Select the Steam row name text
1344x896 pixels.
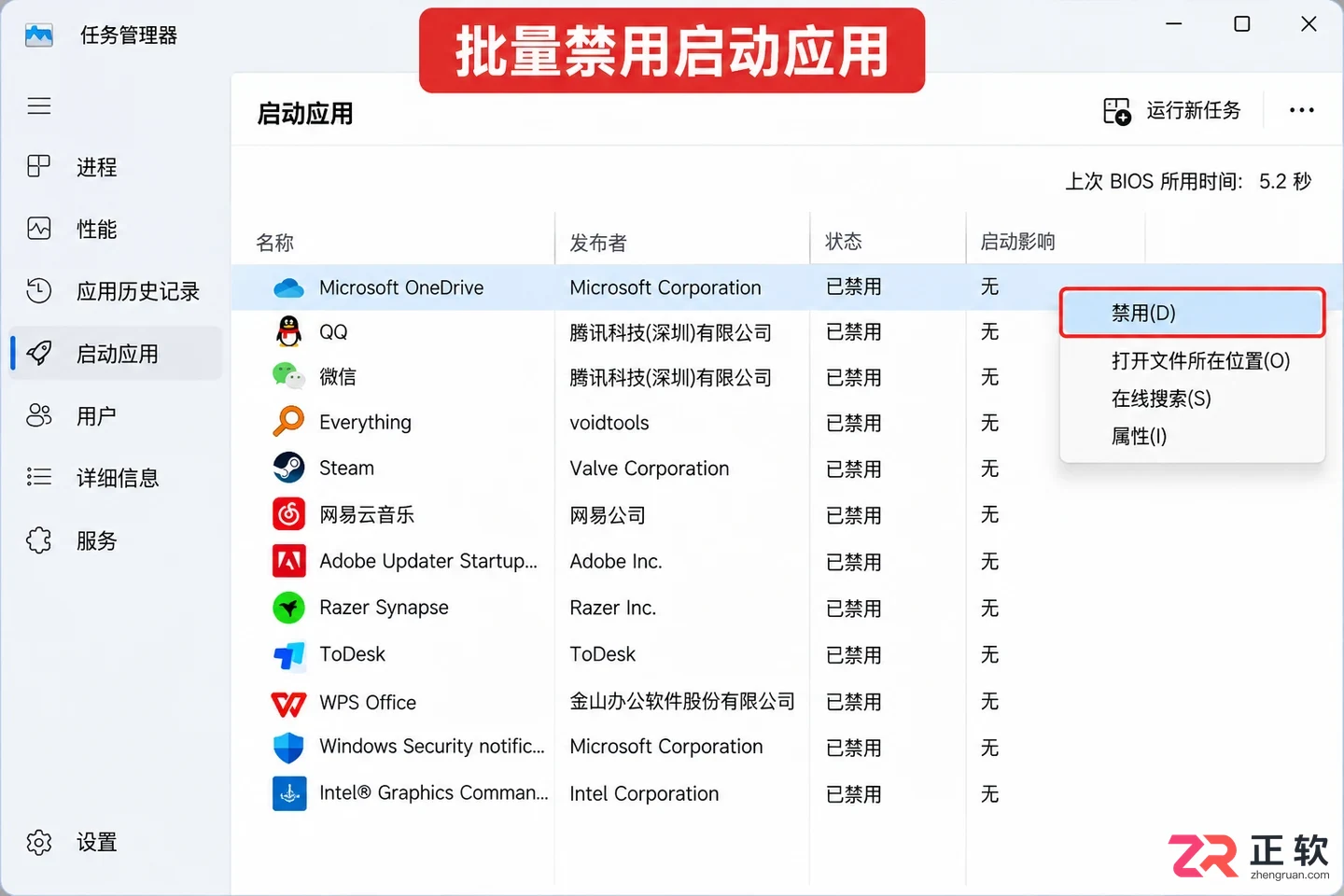(346, 468)
